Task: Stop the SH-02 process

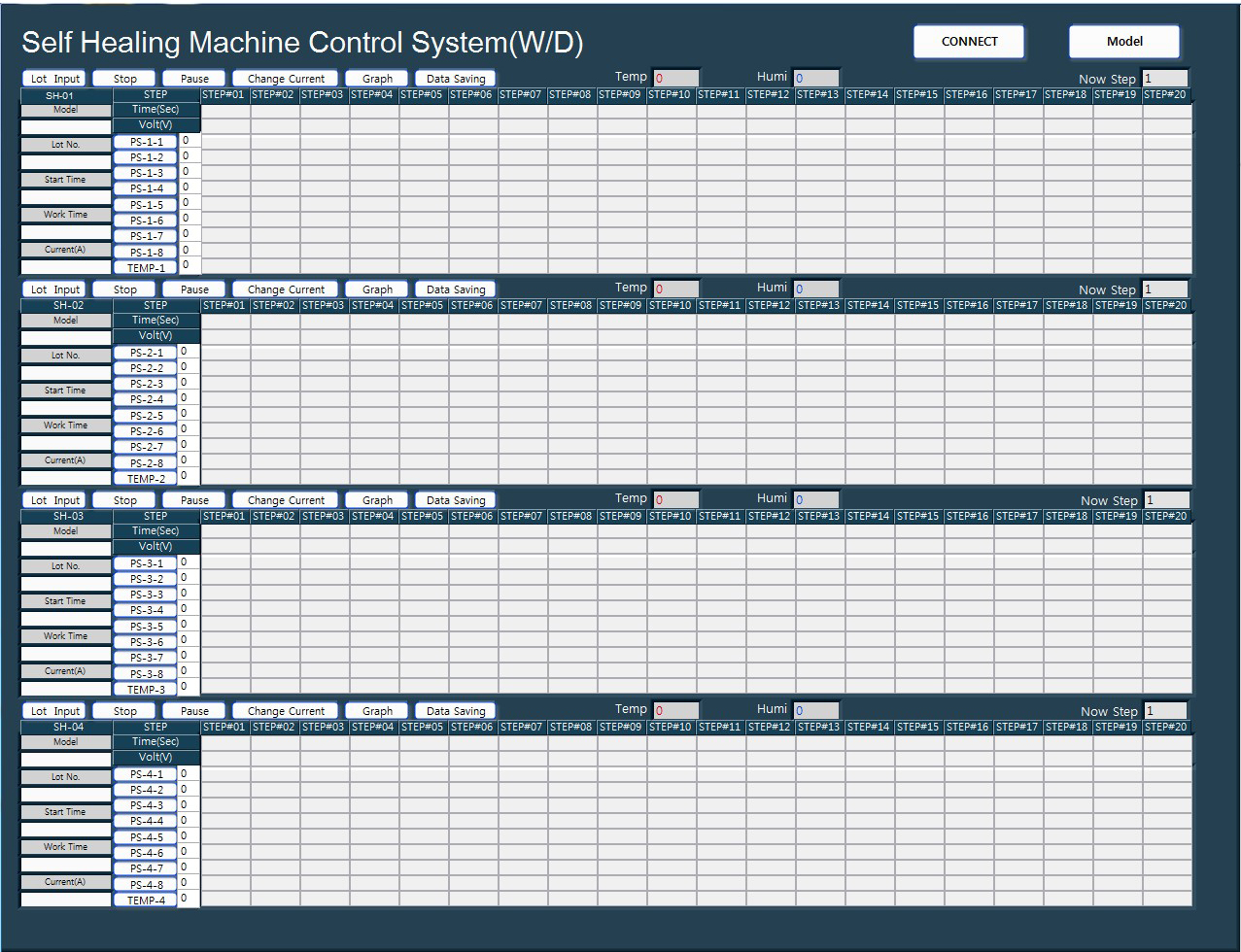Action: pyautogui.click(x=125, y=289)
